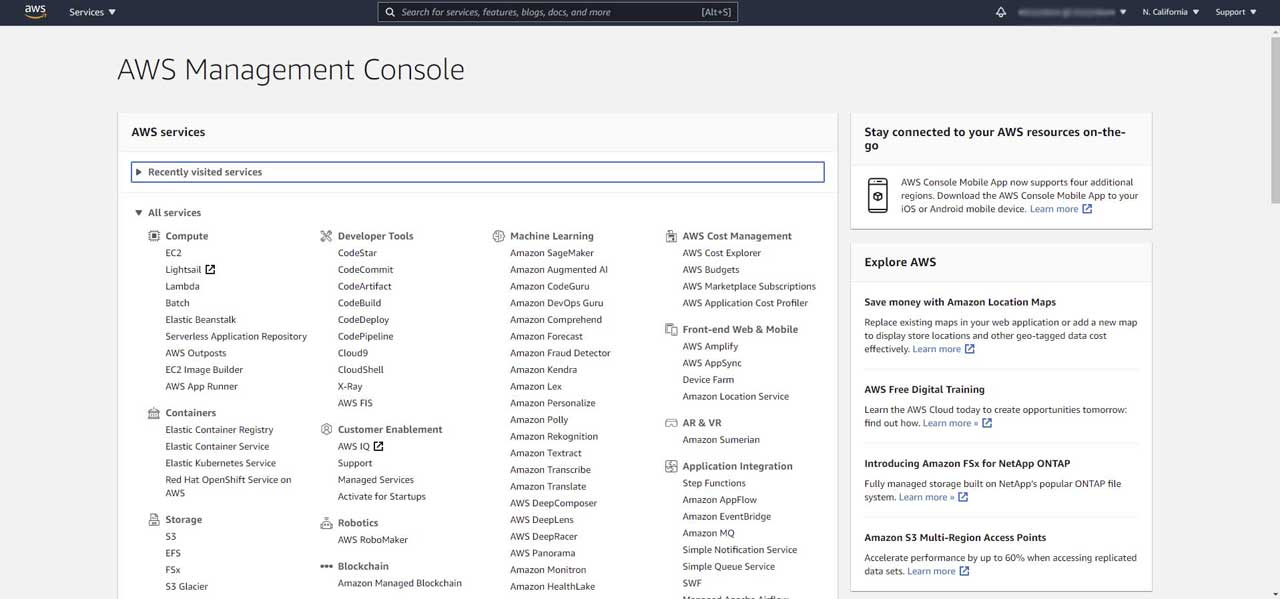Open the Lambda service

point(182,286)
